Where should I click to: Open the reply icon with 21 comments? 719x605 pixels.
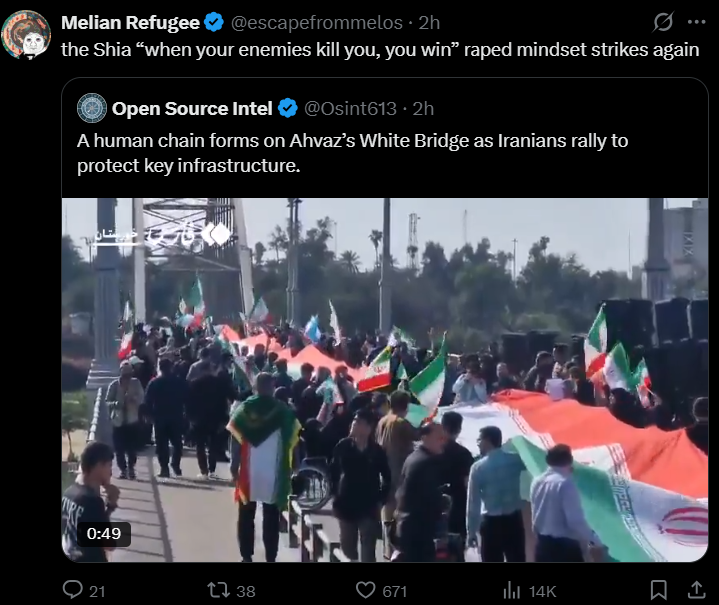coord(72,590)
